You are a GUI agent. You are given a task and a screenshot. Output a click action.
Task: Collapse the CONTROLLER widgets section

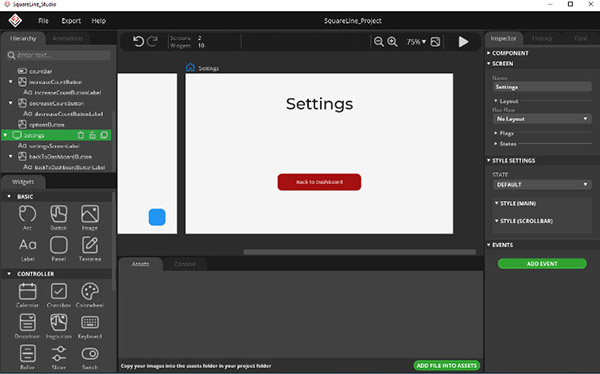pyautogui.click(x=9, y=274)
